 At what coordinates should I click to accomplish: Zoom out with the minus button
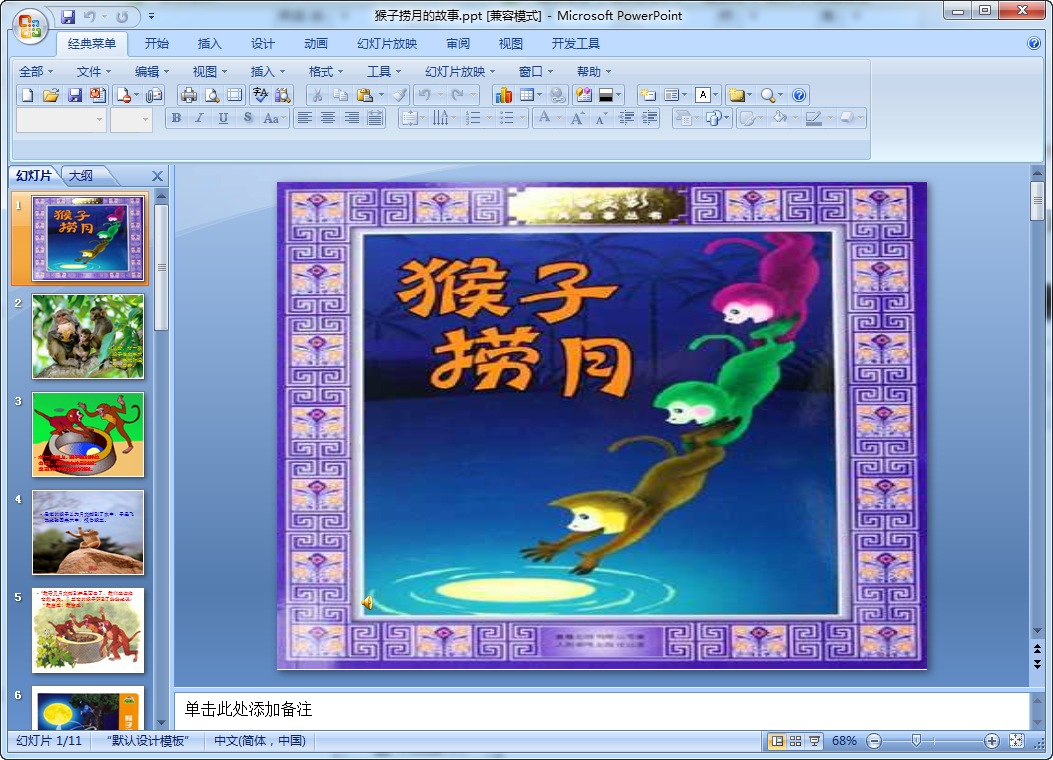click(x=874, y=741)
